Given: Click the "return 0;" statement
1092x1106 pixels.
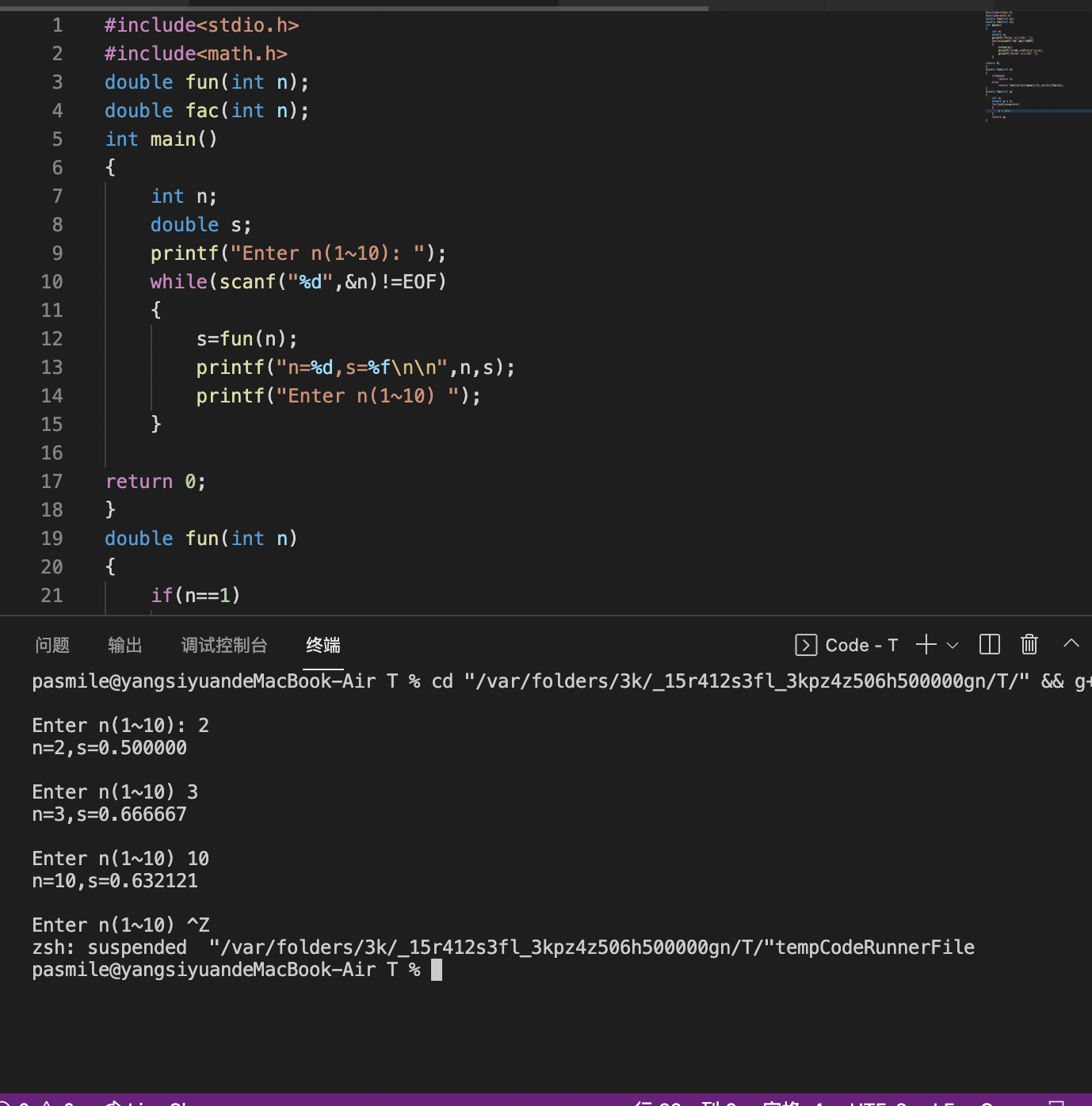Looking at the screenshot, I should click(155, 482).
